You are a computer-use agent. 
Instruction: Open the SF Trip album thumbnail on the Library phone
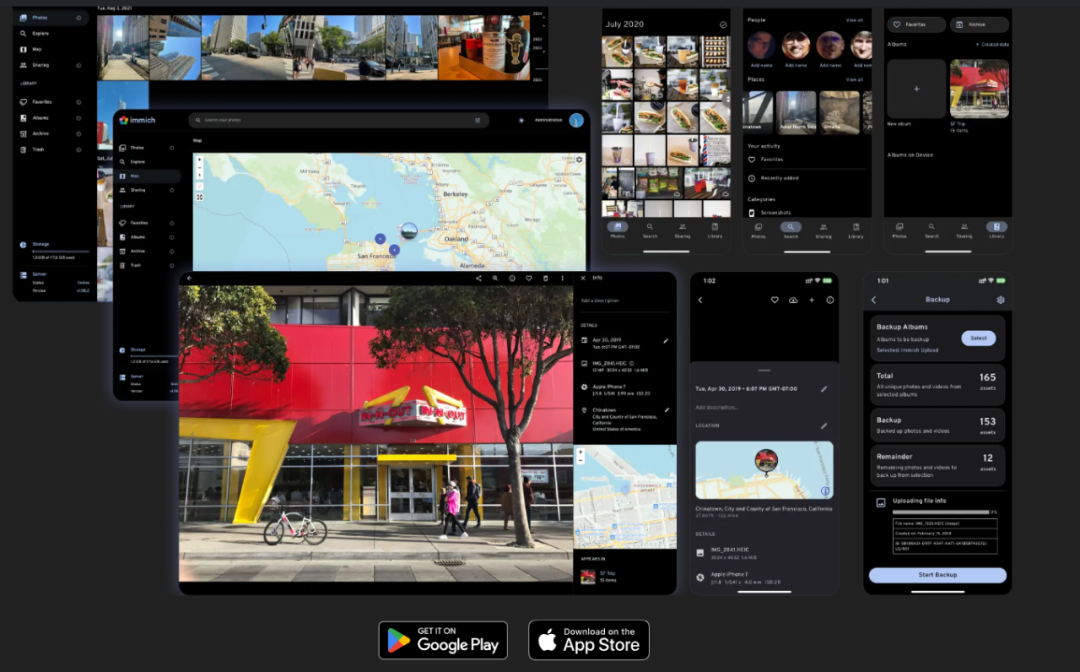(979, 89)
